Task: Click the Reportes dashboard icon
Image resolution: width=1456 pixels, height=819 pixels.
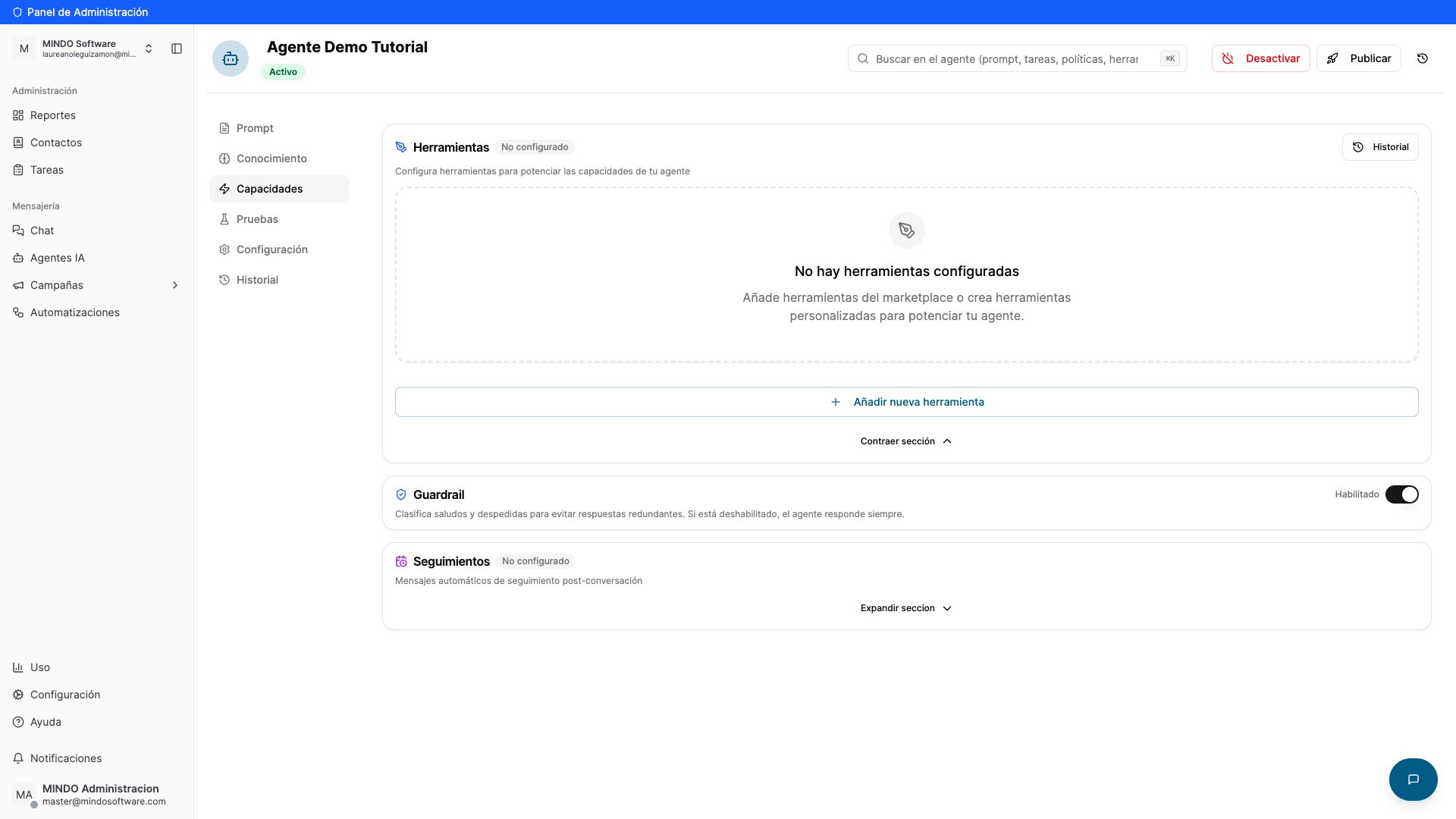Action: tap(18, 115)
